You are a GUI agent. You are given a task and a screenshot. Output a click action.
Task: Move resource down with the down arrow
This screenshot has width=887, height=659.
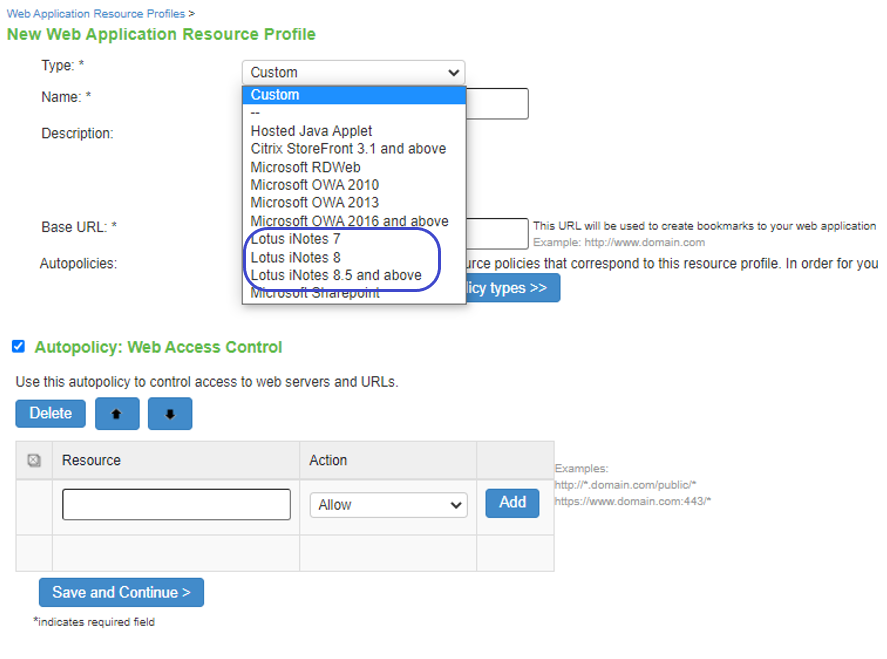170,414
